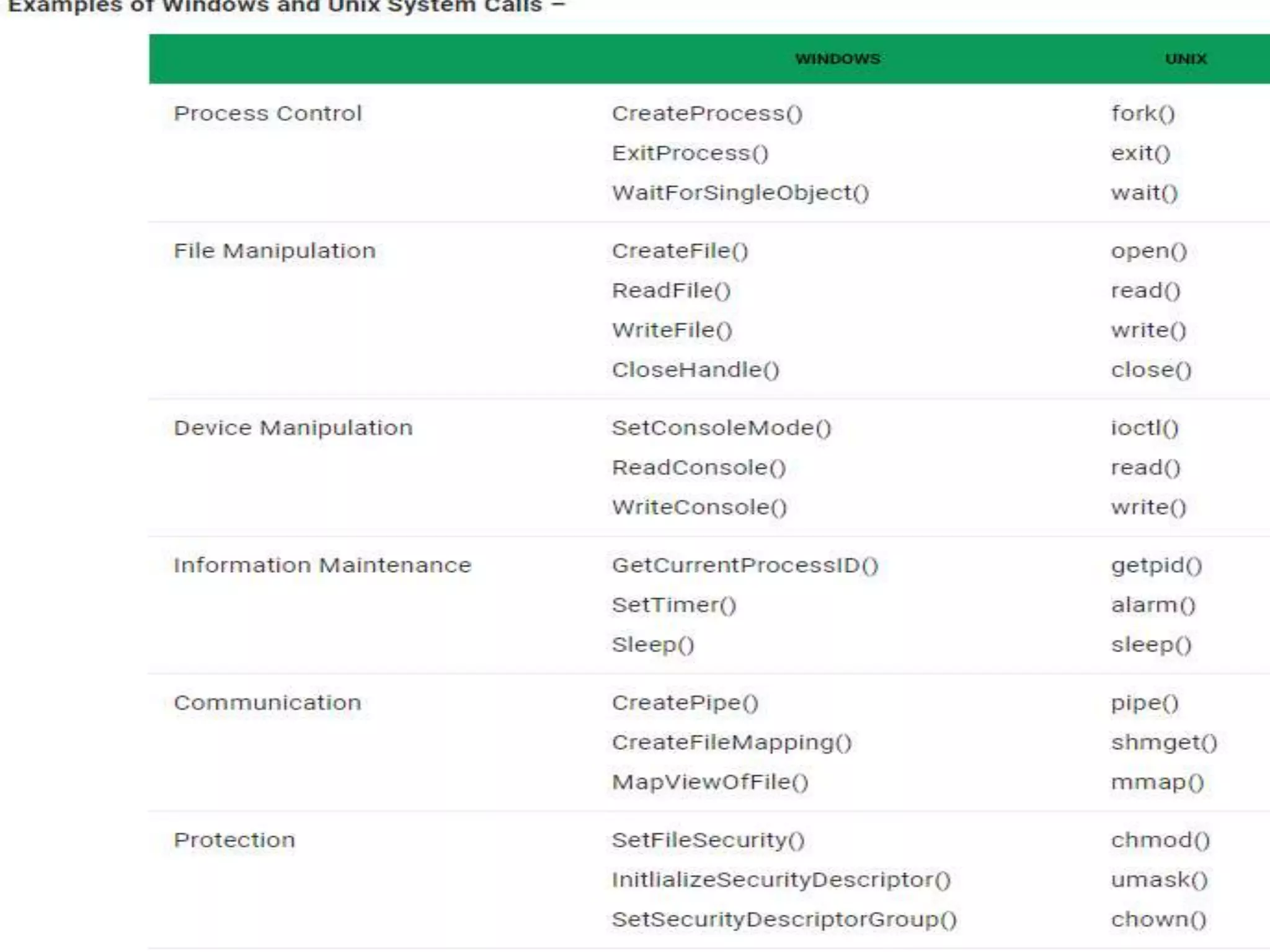This screenshot has width=1270, height=952.
Task: Select the Communication category label
Action: [267, 703]
